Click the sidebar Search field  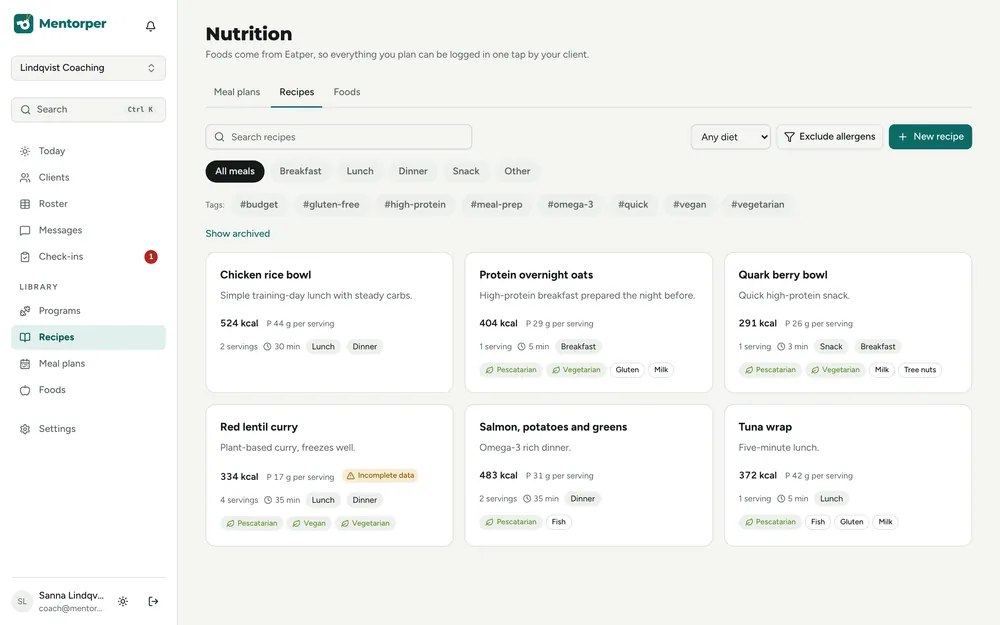click(x=88, y=110)
